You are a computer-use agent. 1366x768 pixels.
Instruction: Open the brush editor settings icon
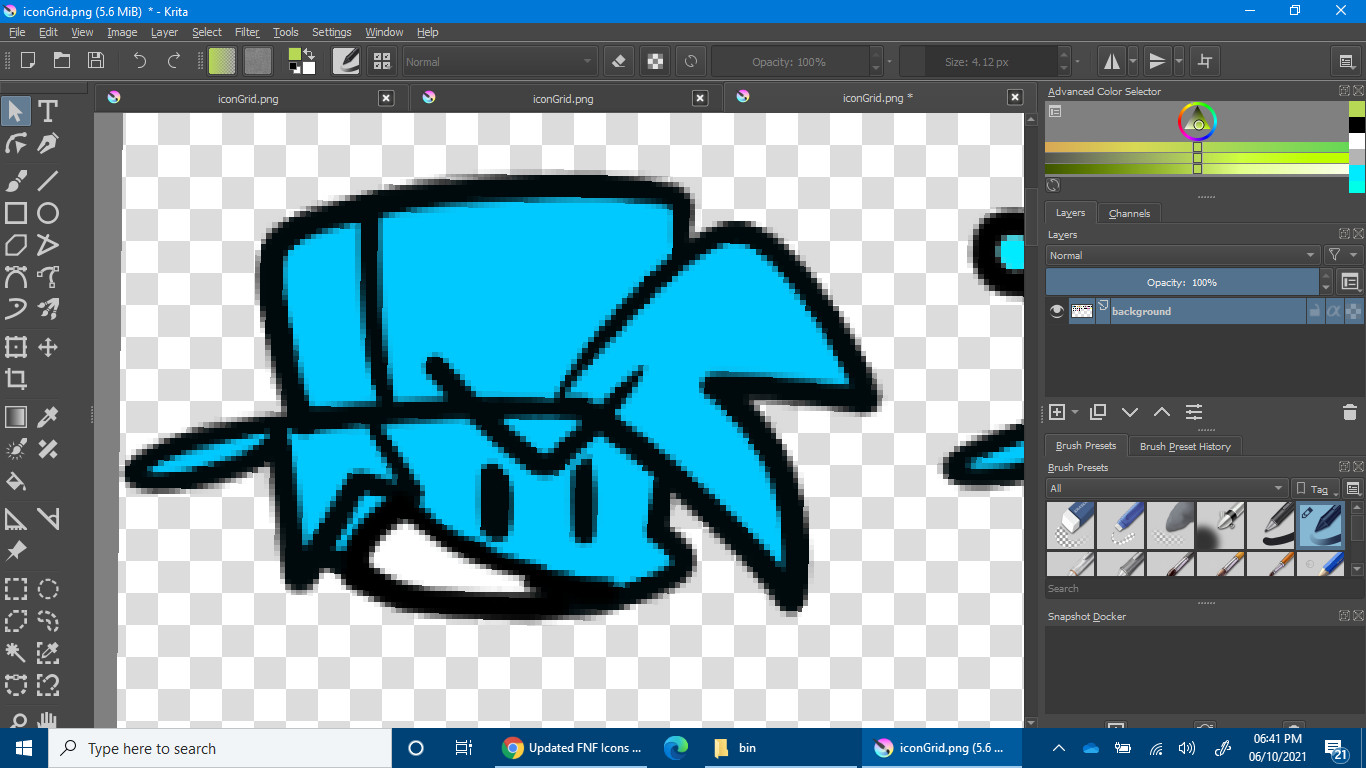click(346, 61)
